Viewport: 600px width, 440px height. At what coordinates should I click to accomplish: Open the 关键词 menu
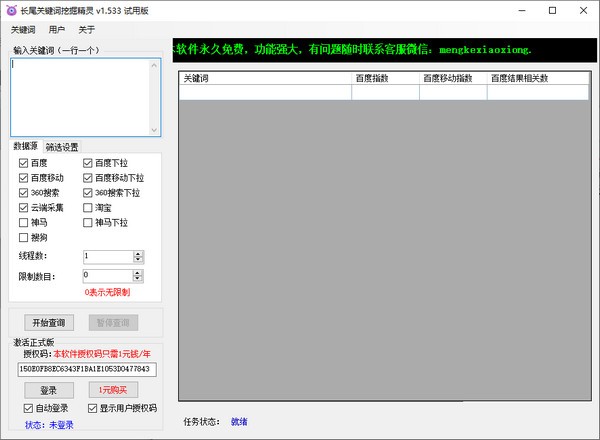[23, 30]
